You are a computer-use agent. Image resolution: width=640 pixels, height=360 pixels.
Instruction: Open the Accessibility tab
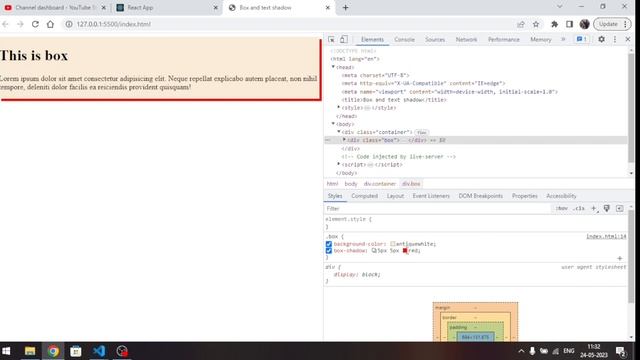point(561,196)
